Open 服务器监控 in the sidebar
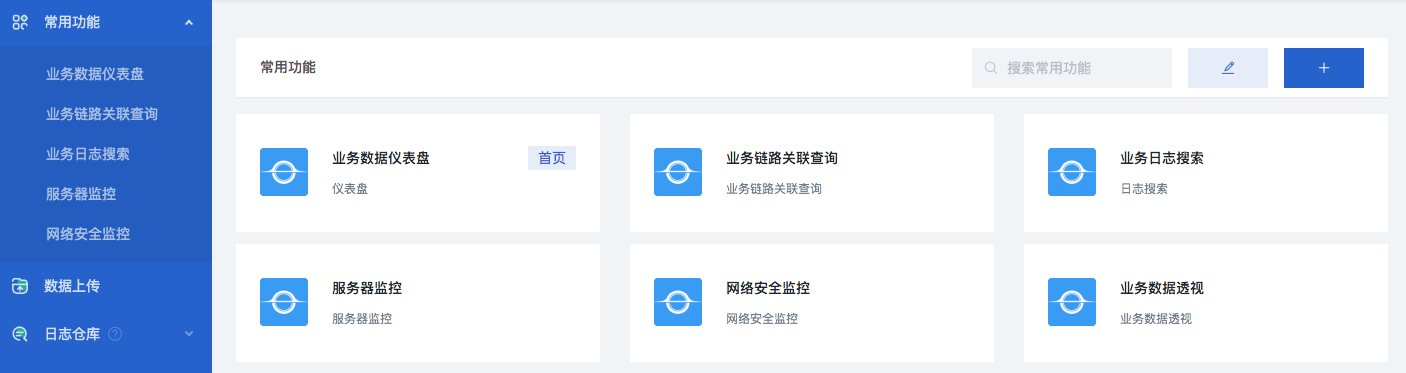Screen dimensions: 1406x373 point(81,194)
